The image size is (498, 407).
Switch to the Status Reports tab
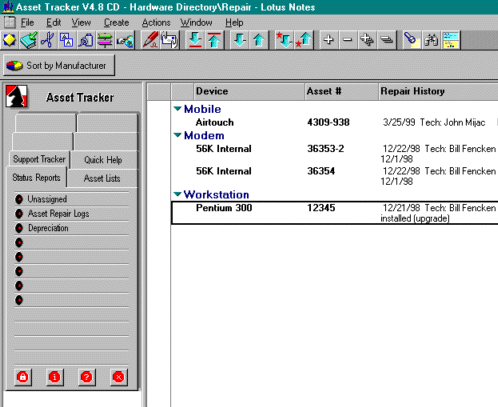36,177
